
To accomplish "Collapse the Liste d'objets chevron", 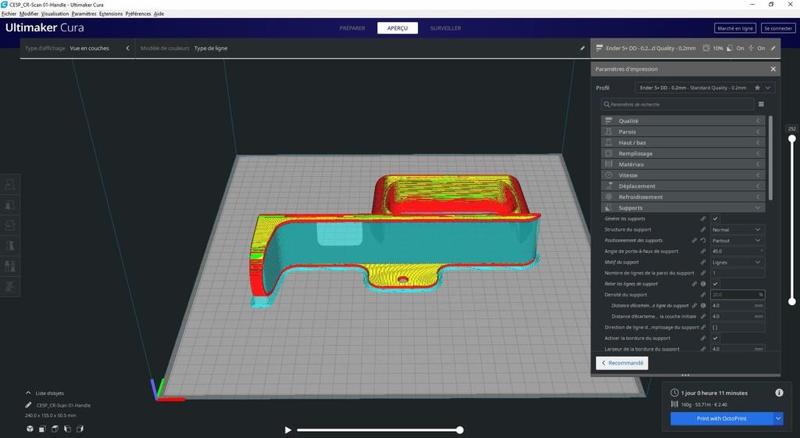I will (x=28, y=393).
